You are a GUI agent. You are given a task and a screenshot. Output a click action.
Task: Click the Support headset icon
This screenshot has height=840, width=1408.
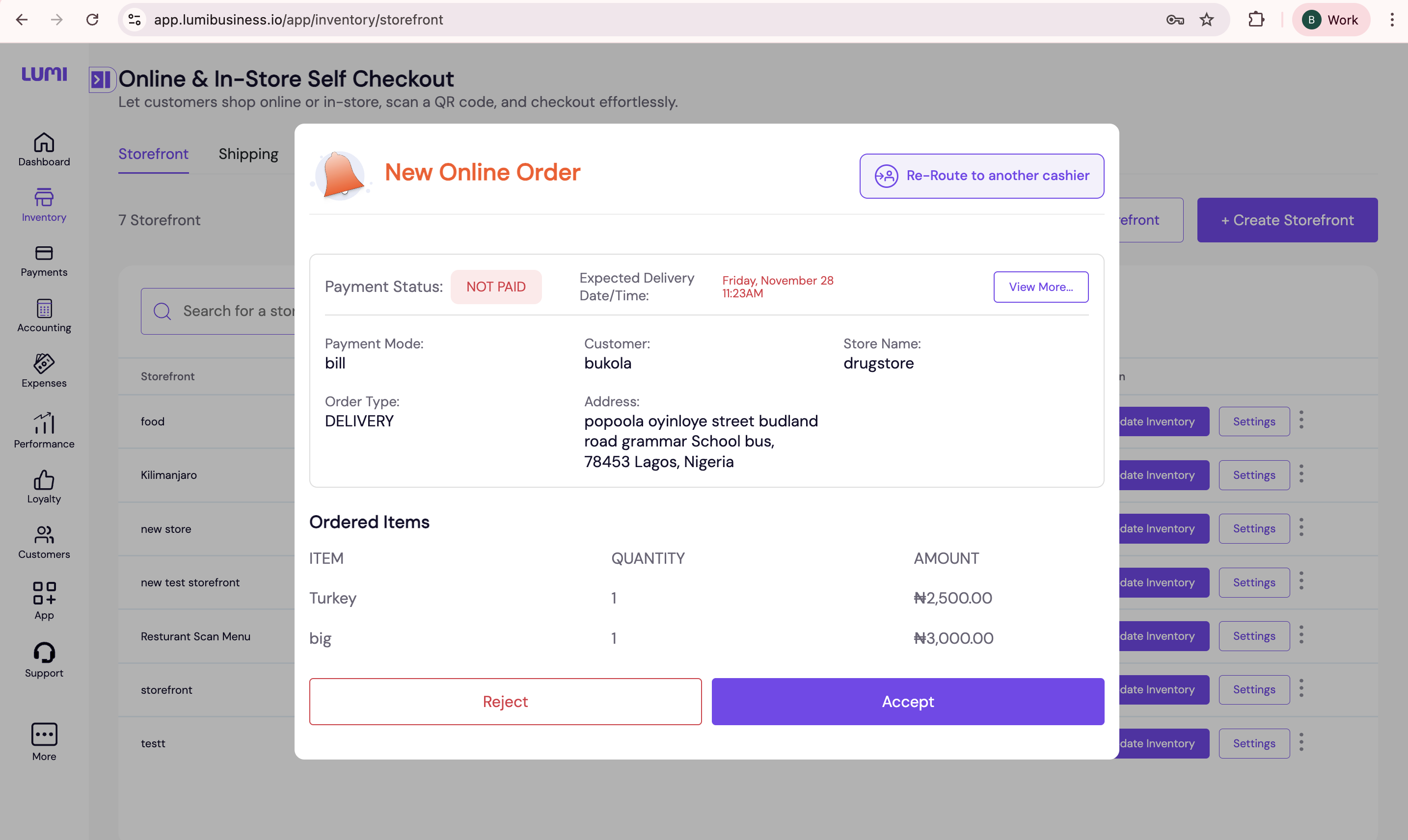pyautogui.click(x=44, y=659)
